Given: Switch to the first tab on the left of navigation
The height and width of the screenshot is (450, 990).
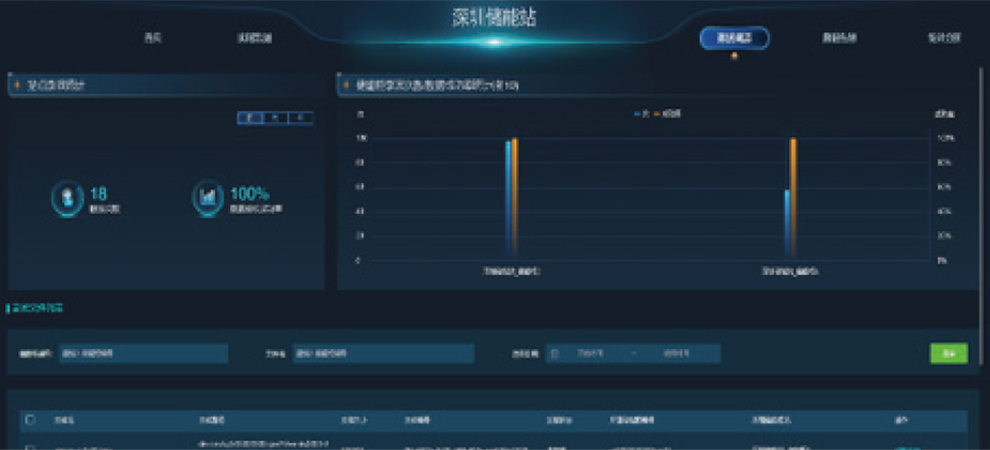Looking at the screenshot, I should pos(152,38).
